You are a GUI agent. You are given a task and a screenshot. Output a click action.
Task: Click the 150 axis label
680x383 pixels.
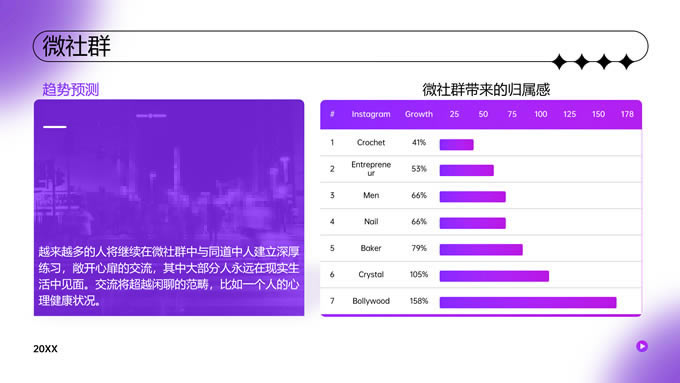pos(598,114)
